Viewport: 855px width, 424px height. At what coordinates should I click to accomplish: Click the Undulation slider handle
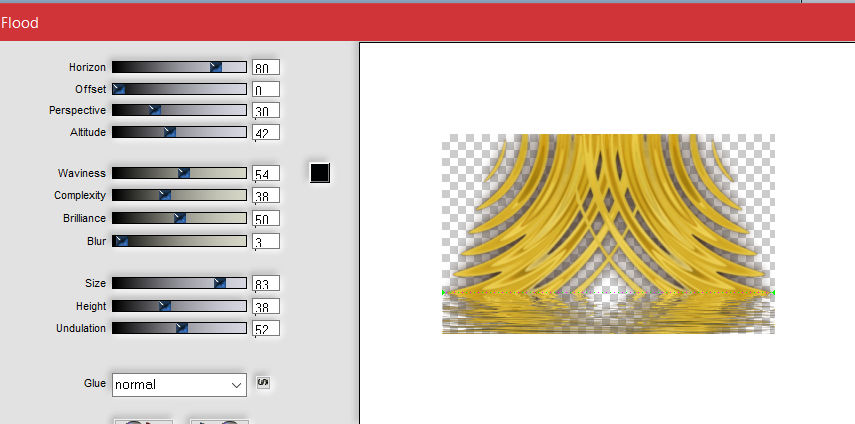(x=182, y=328)
